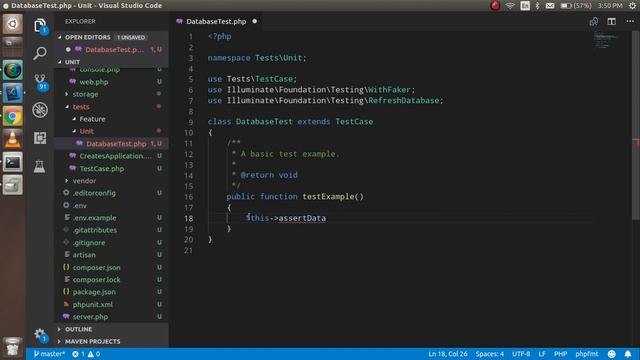Open the Test beaker view
640x360 pixels.
click(40, 166)
